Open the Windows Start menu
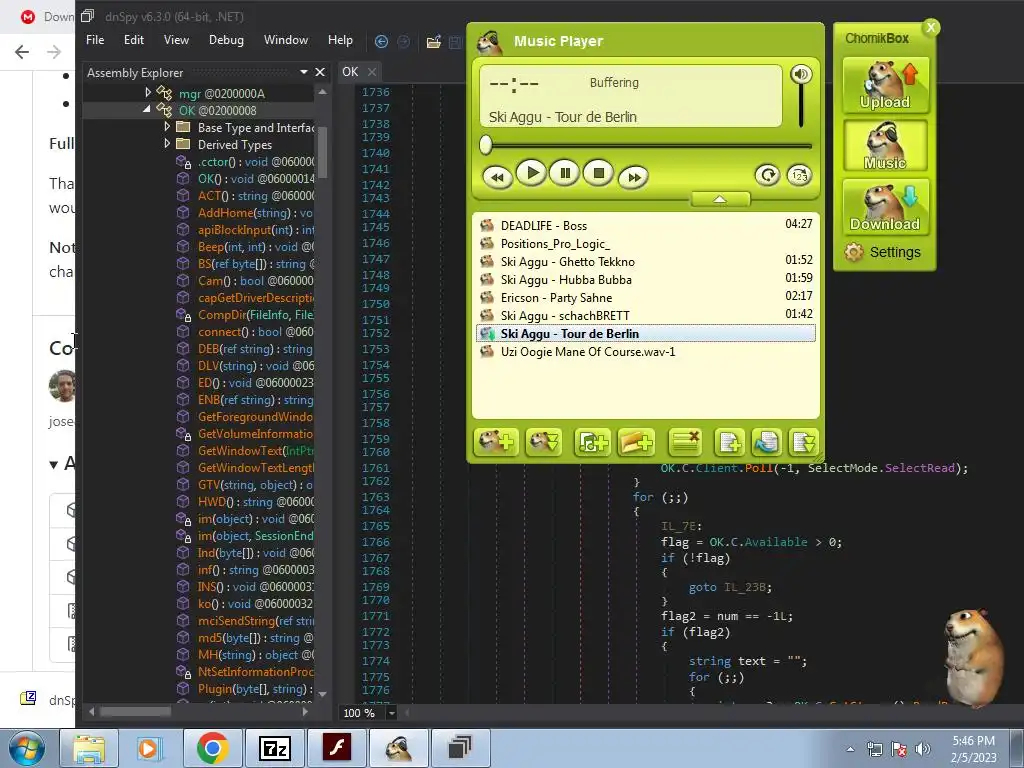Viewport: 1024px width, 768px height. (26, 748)
